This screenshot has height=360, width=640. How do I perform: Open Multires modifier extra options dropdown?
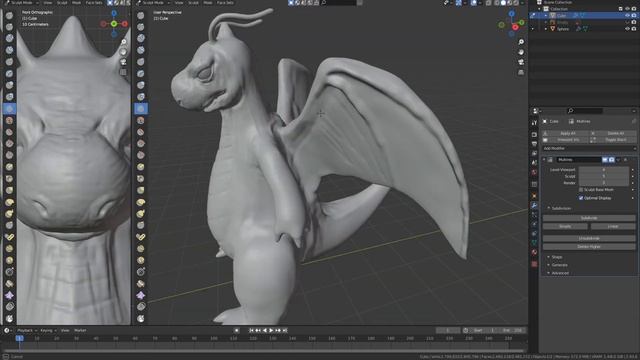[618, 160]
